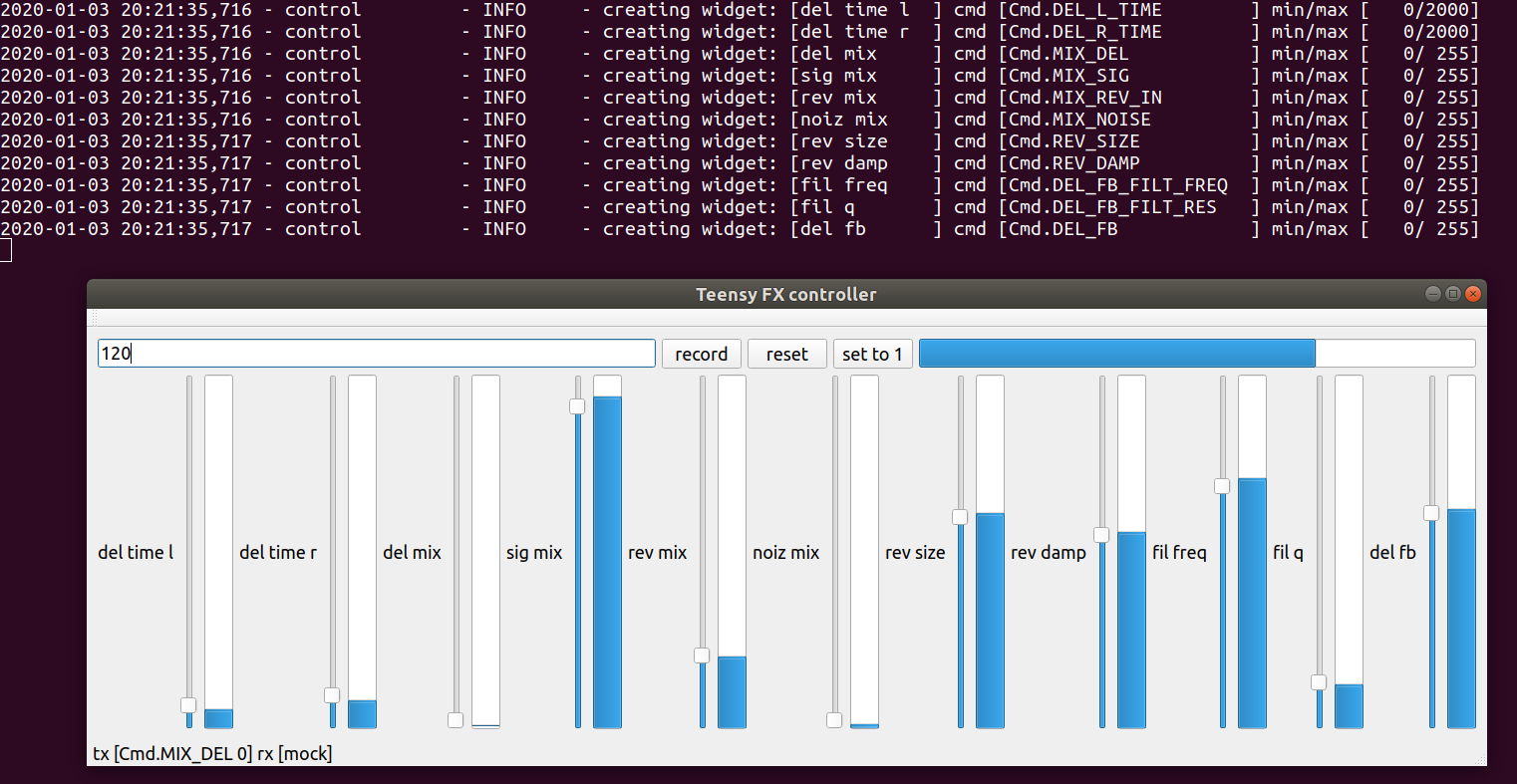This screenshot has height=784, width=1517.
Task: Click the terminal cursor box below the log
Action: coord(5,251)
